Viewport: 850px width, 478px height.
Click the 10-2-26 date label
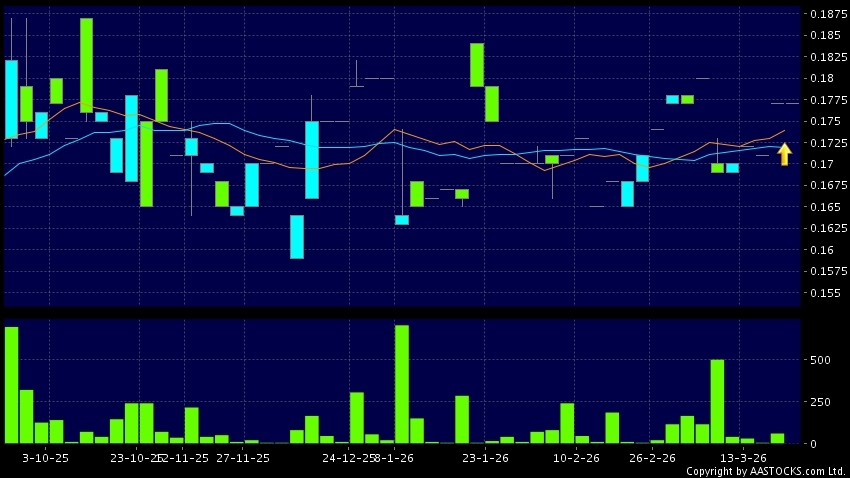point(576,457)
